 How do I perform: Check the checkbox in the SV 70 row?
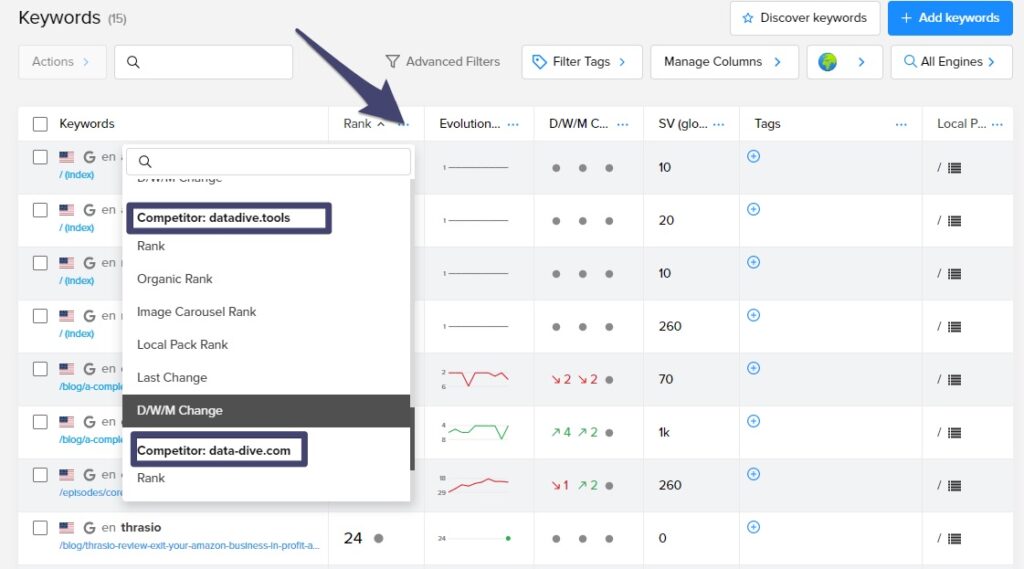(40, 368)
